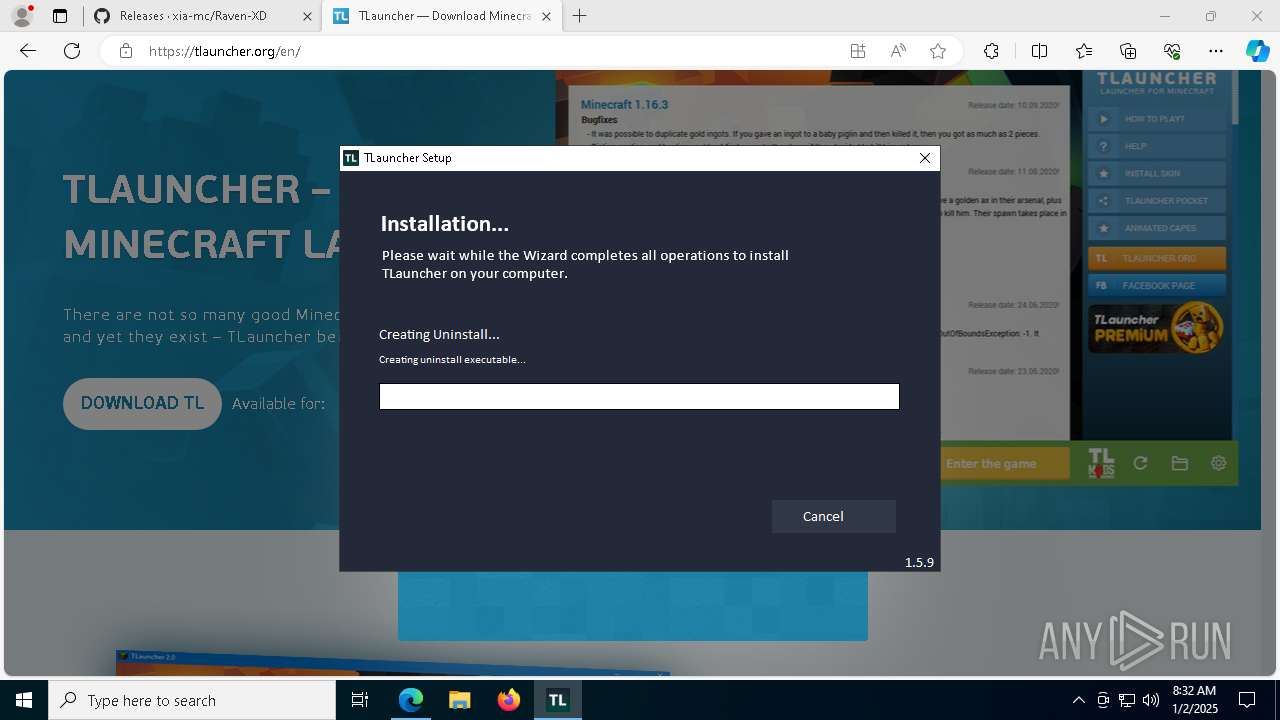Viewport: 1280px width, 720px height.
Task: Click the settings gear in launcher preview
Action: pyautogui.click(x=1218, y=463)
